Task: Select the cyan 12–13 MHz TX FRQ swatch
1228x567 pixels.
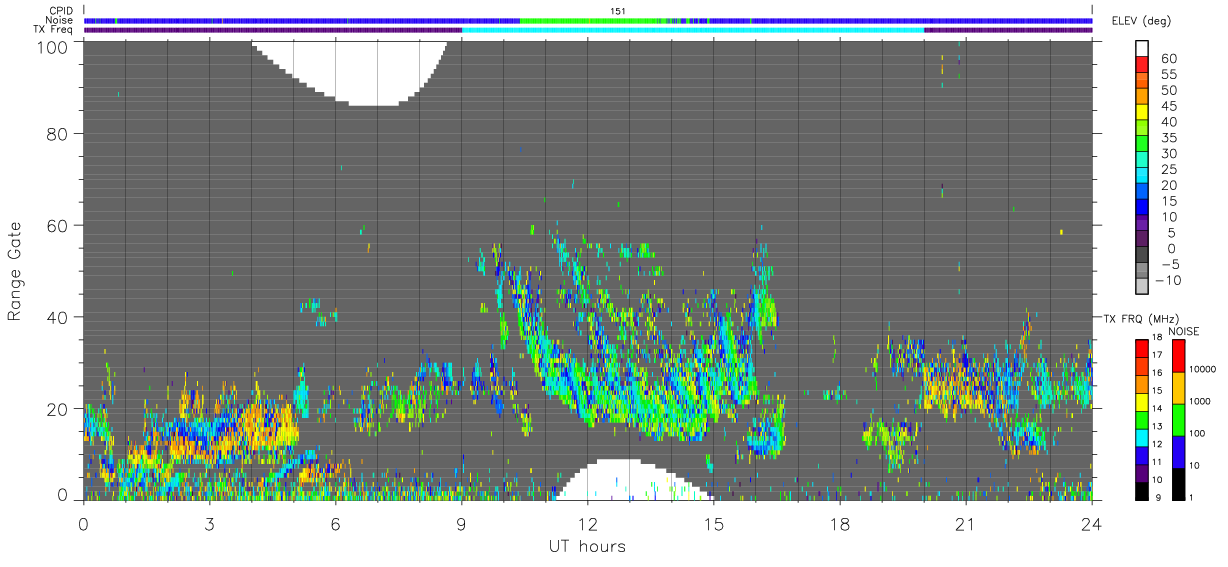Action: (x=1143, y=437)
